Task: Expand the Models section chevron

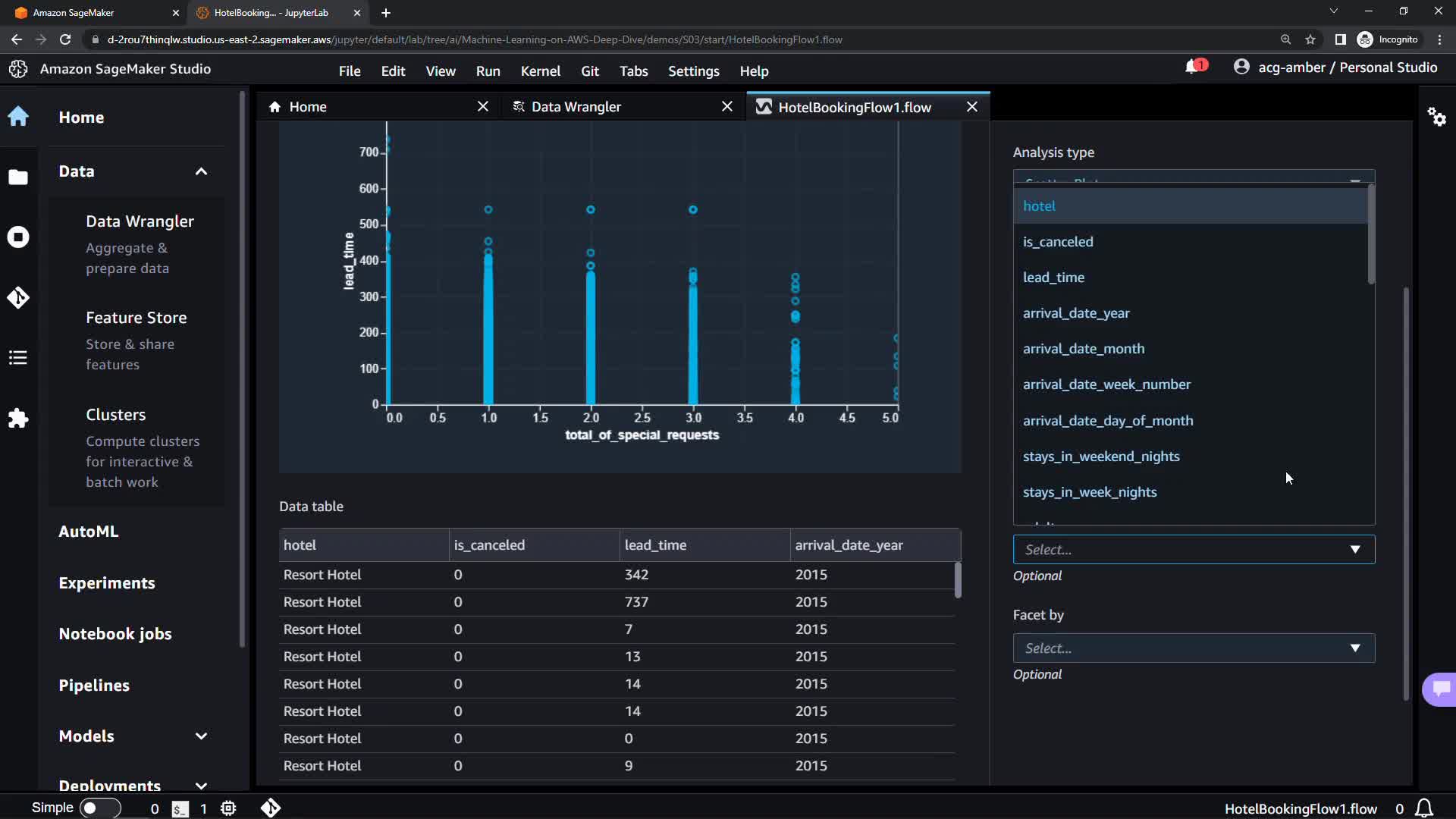Action: click(201, 736)
